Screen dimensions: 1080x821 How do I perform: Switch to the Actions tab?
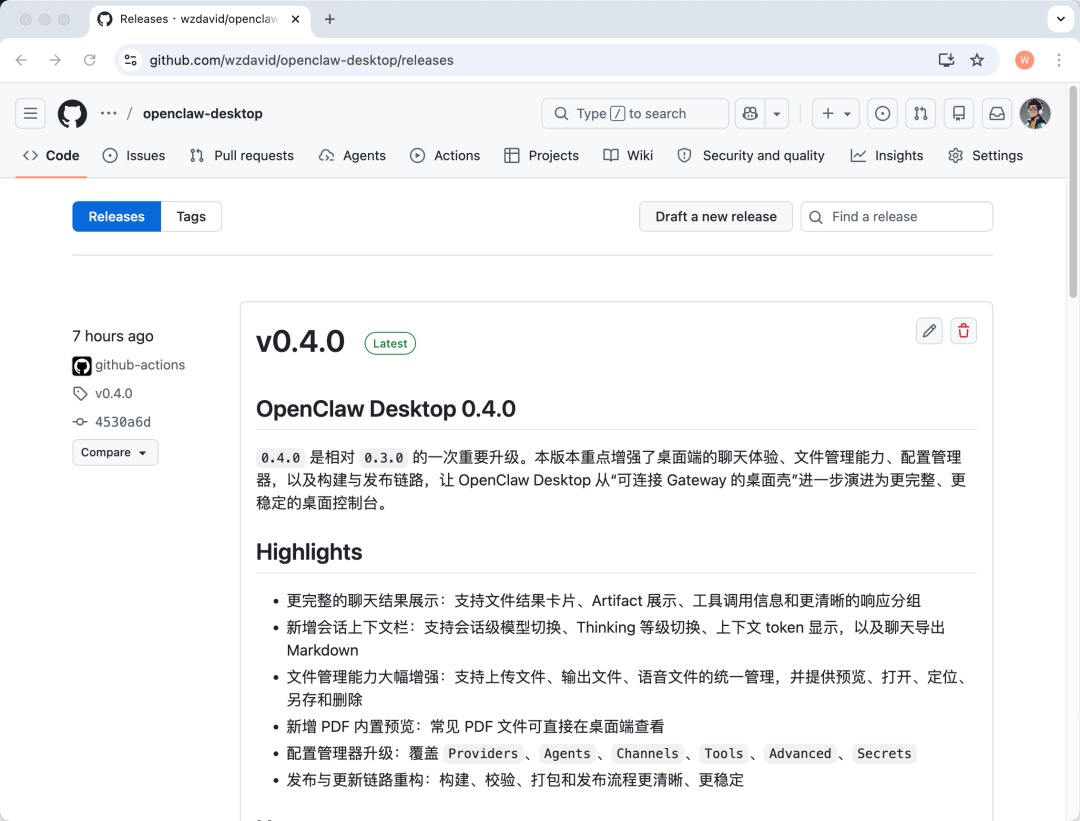point(445,156)
